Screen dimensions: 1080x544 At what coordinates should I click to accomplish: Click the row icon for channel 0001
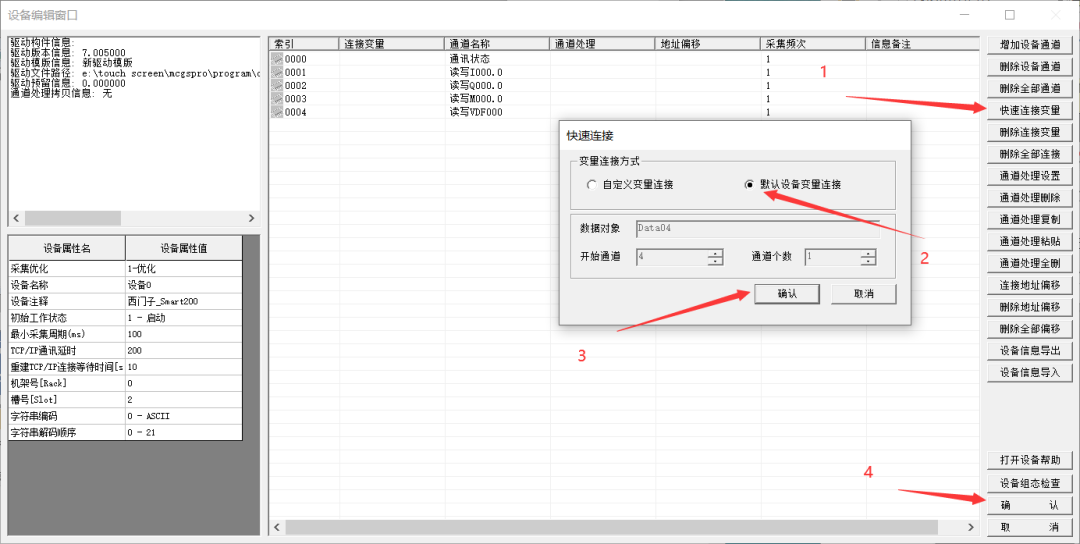pos(277,73)
